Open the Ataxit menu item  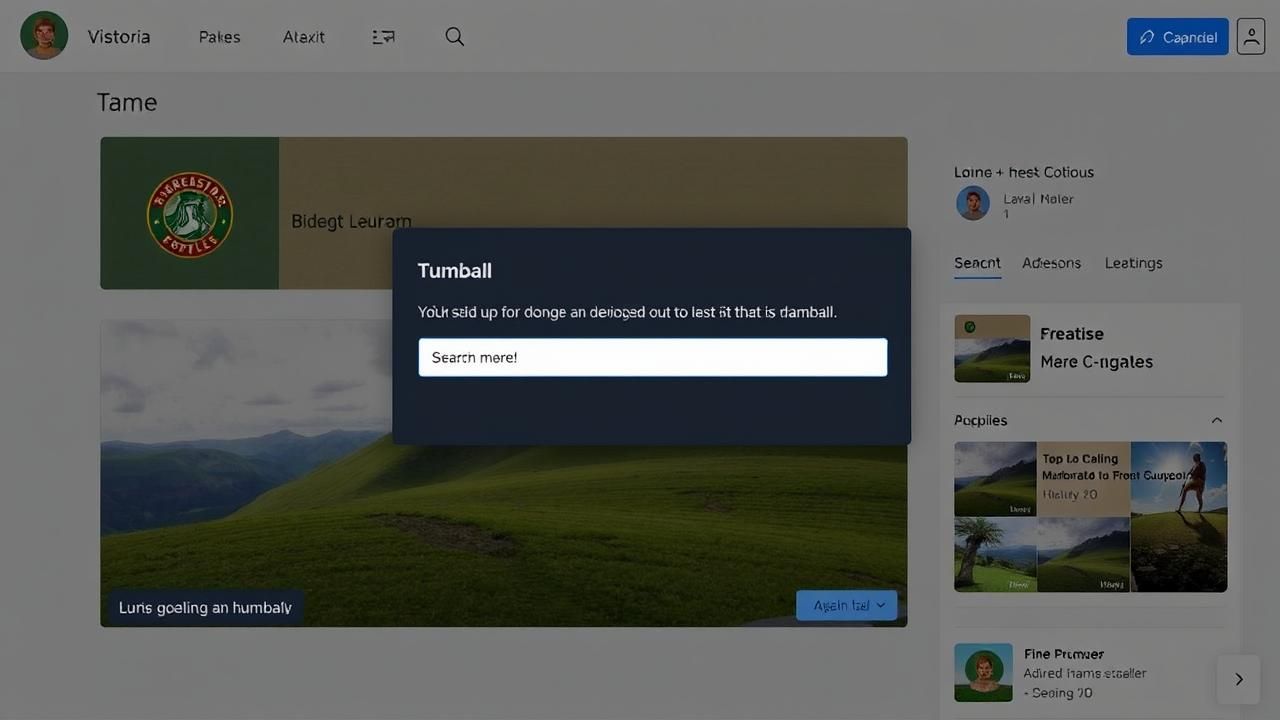pyautogui.click(x=303, y=37)
